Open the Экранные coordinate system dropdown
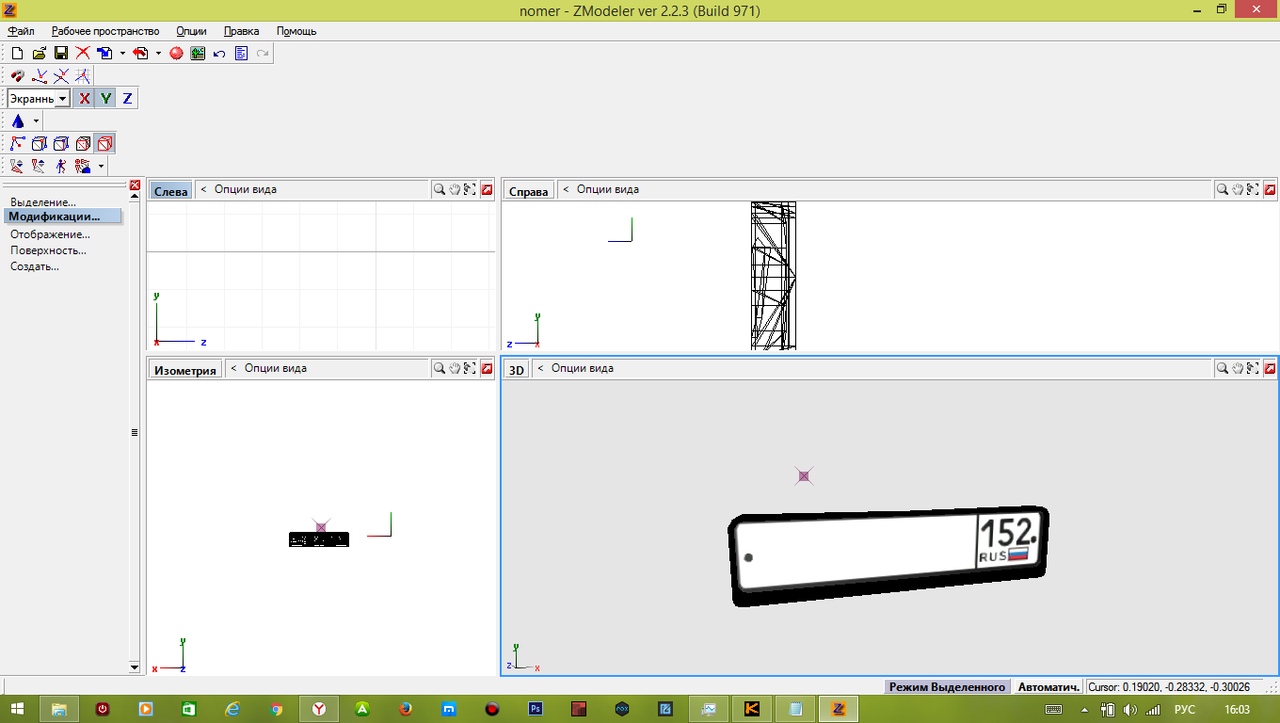The width and height of the screenshot is (1280, 723). pos(62,98)
